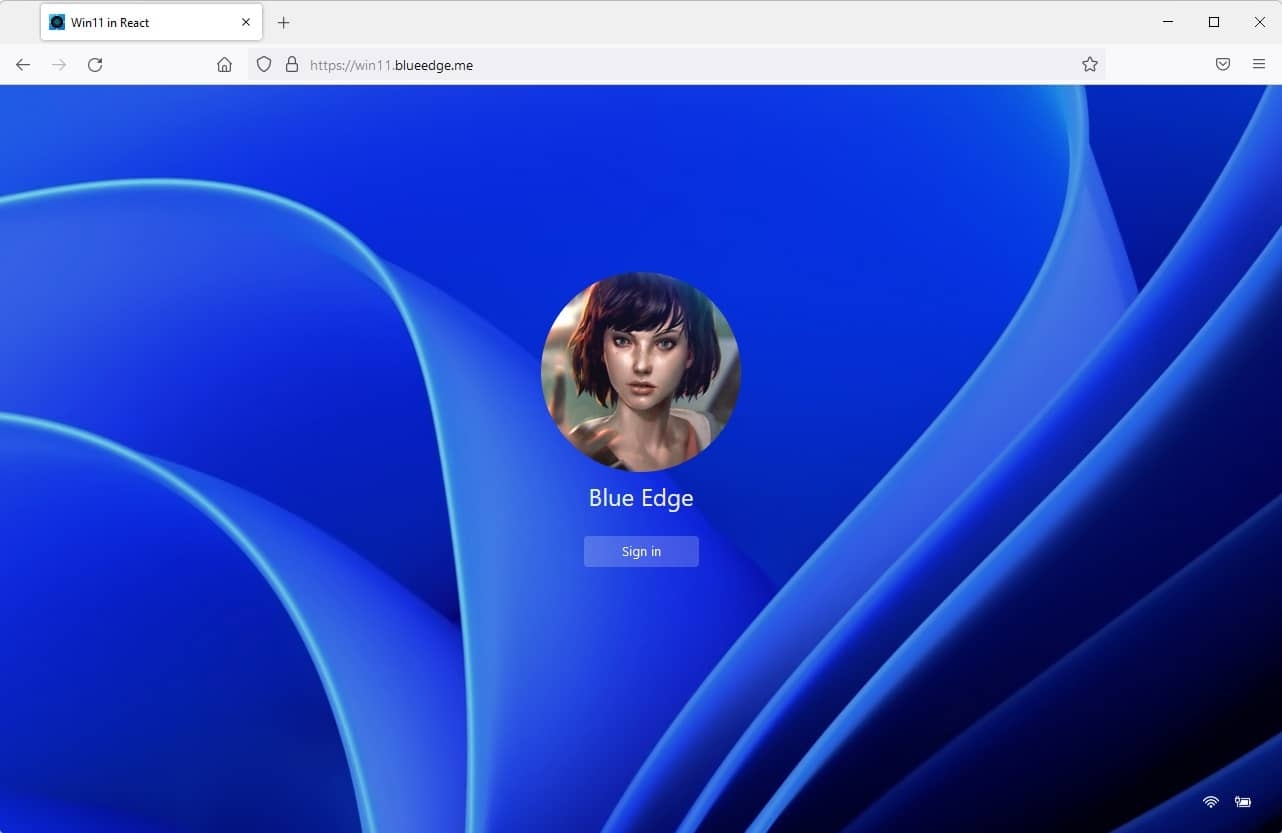Click the back navigation arrow

[x=22, y=64]
